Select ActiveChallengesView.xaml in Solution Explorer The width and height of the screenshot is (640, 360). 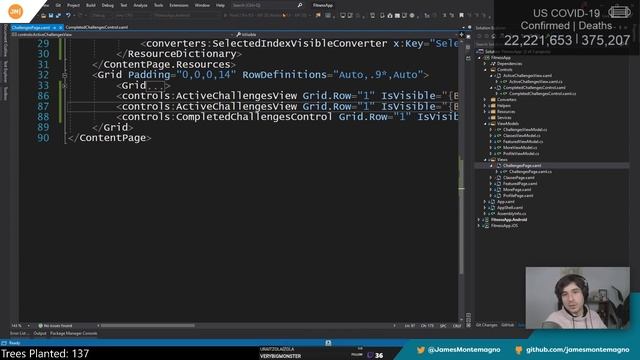(x=527, y=76)
